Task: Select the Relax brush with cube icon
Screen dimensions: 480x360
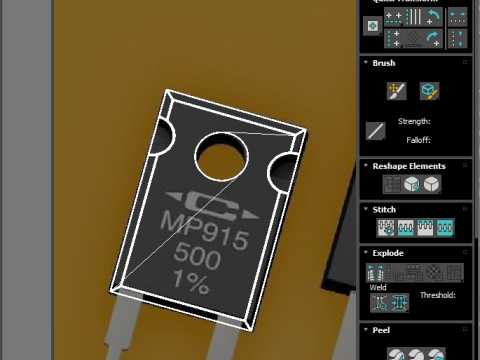Action: click(x=429, y=91)
